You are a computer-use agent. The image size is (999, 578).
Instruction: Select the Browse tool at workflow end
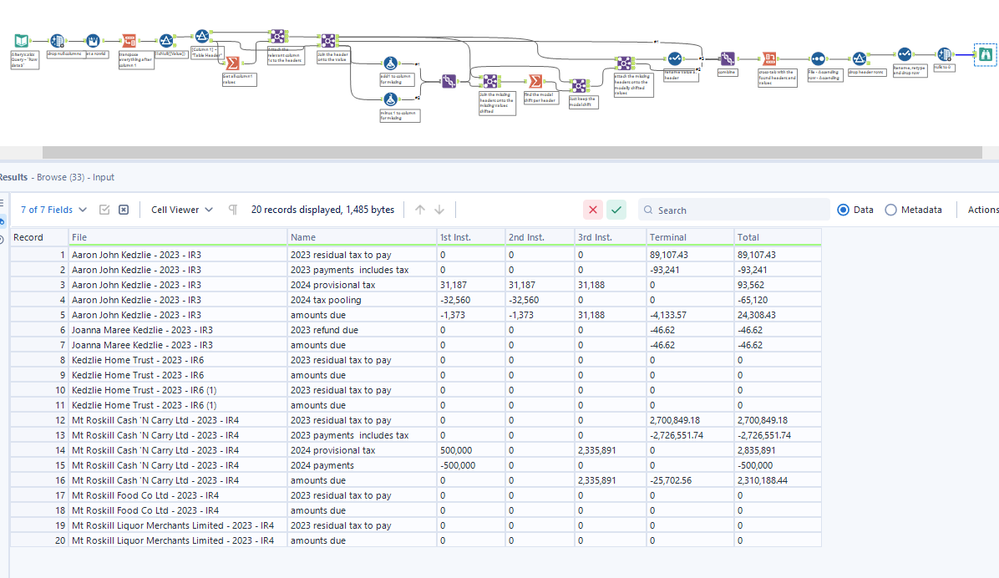[x=985, y=54]
